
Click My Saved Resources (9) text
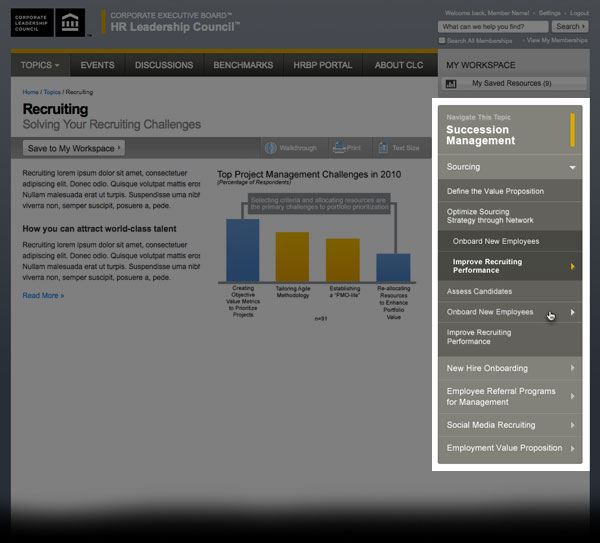click(512, 83)
